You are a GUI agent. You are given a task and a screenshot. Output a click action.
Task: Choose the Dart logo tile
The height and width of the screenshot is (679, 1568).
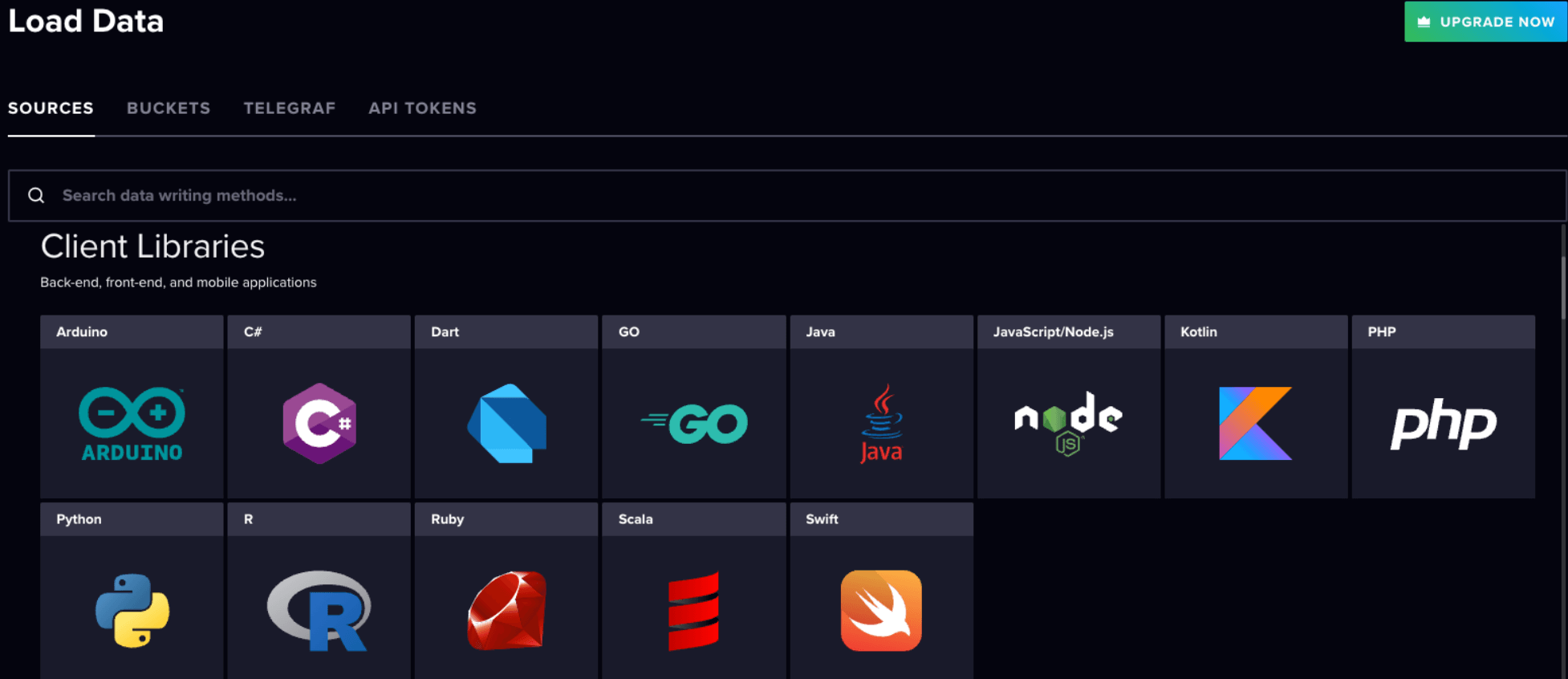(506, 423)
